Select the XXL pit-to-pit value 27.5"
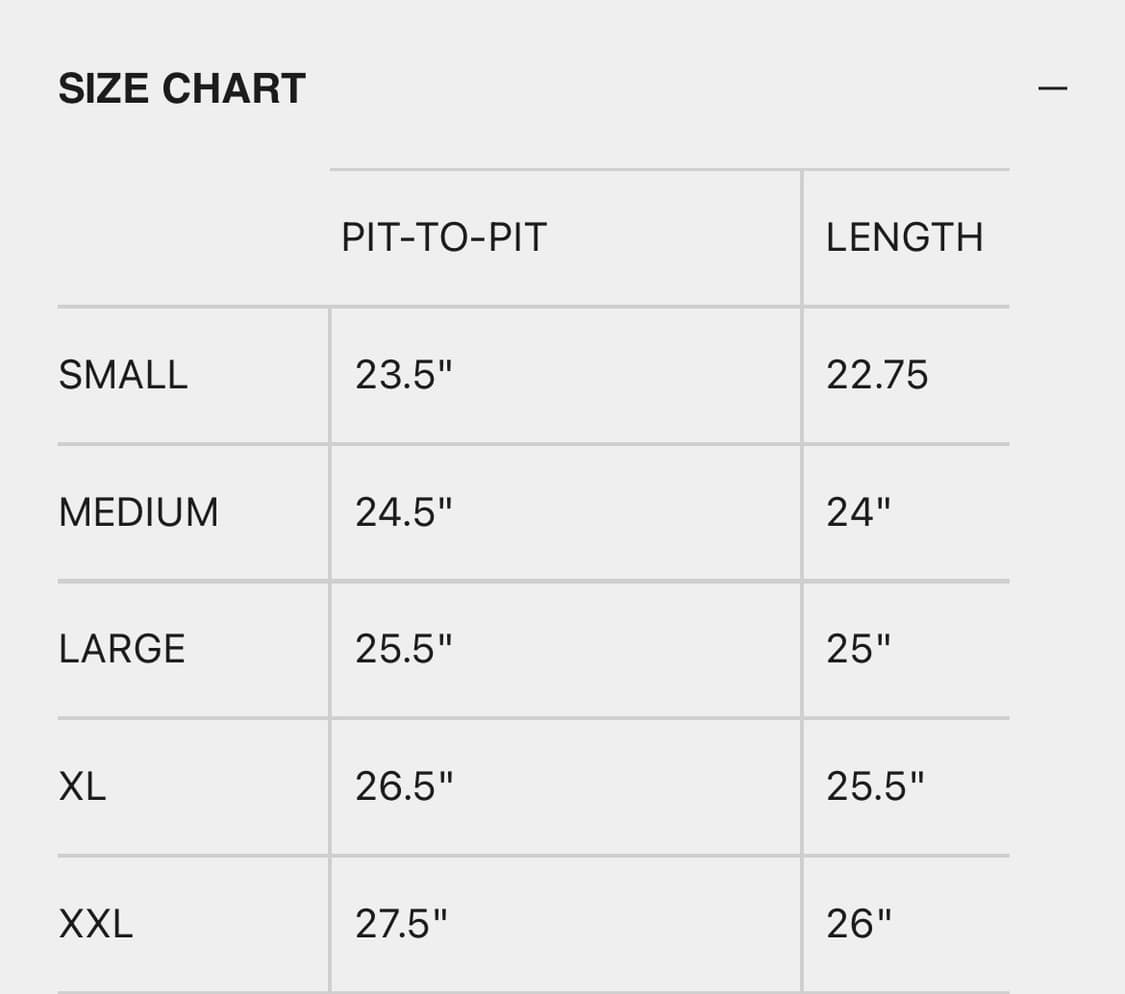This screenshot has height=994, width=1125. coord(402,924)
